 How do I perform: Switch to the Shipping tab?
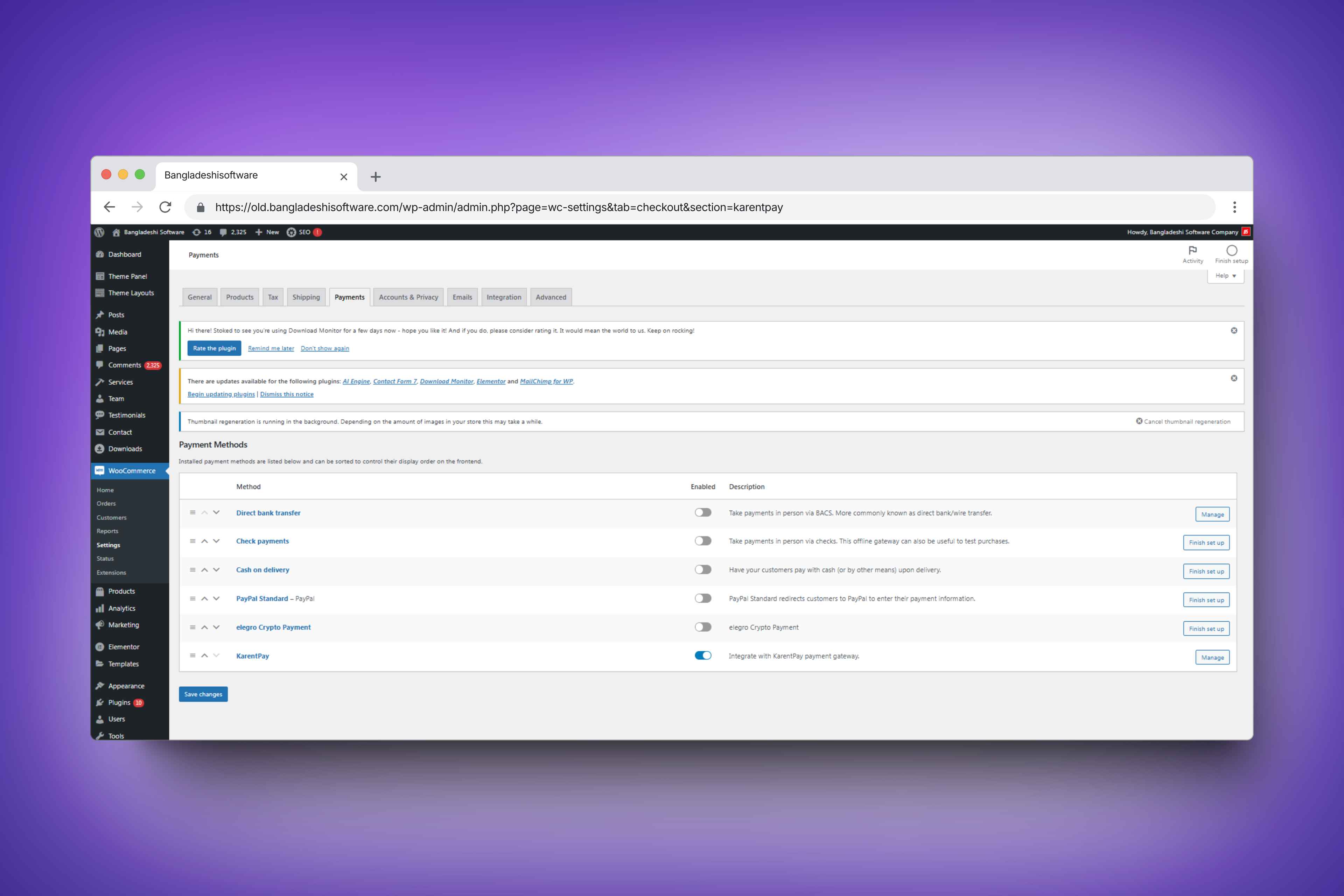[306, 297]
